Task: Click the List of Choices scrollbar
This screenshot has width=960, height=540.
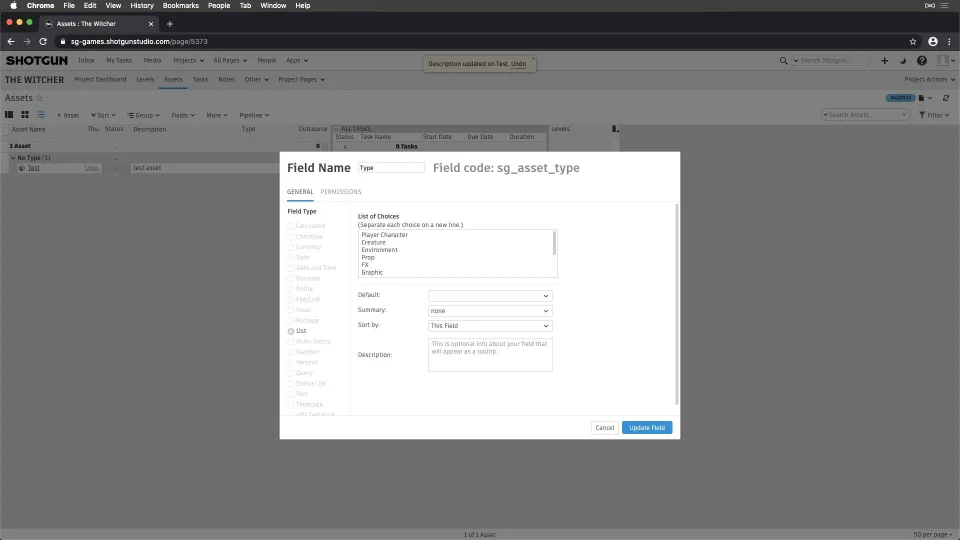Action: (x=554, y=244)
